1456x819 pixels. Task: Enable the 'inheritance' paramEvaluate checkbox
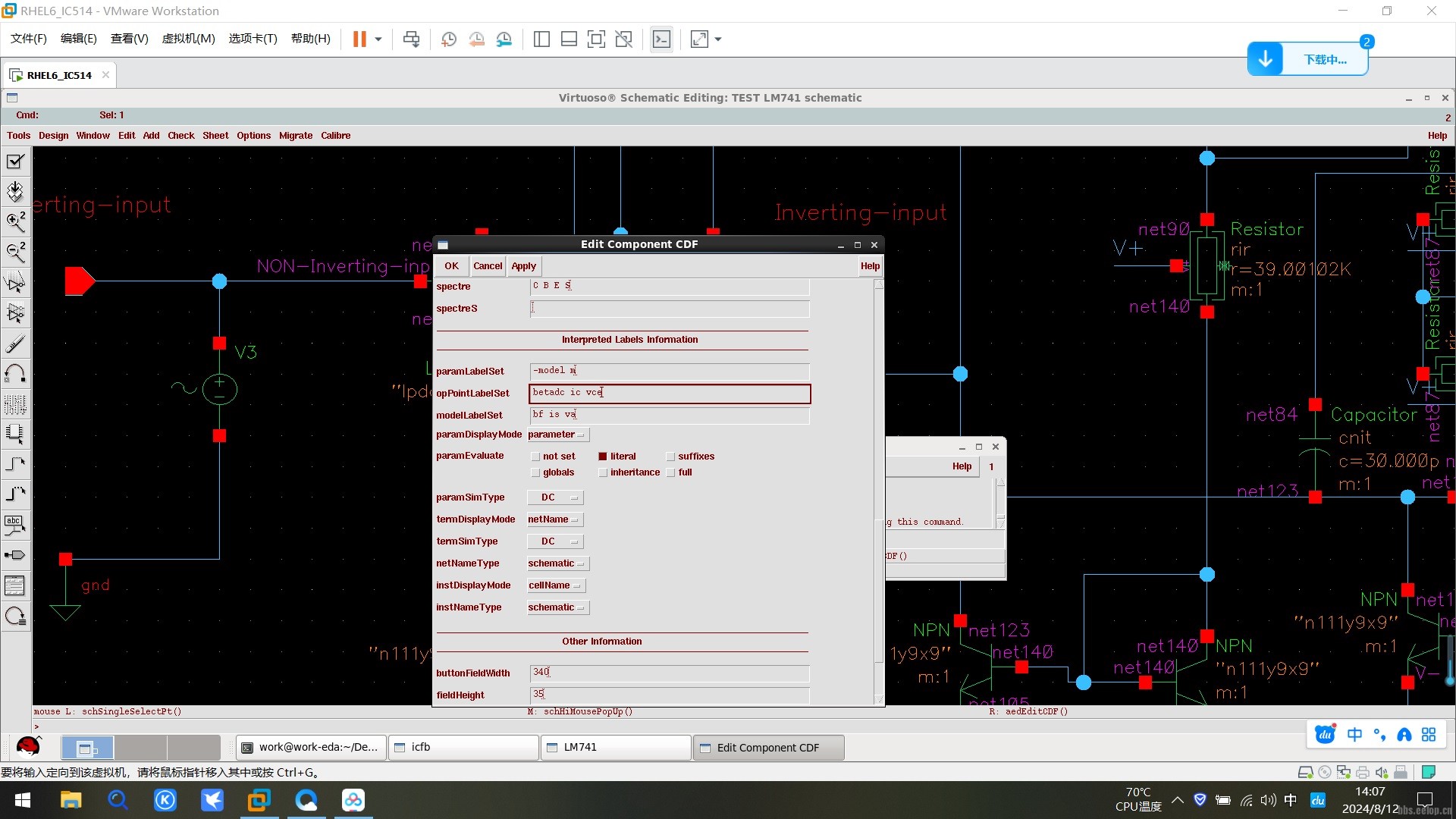(x=603, y=472)
